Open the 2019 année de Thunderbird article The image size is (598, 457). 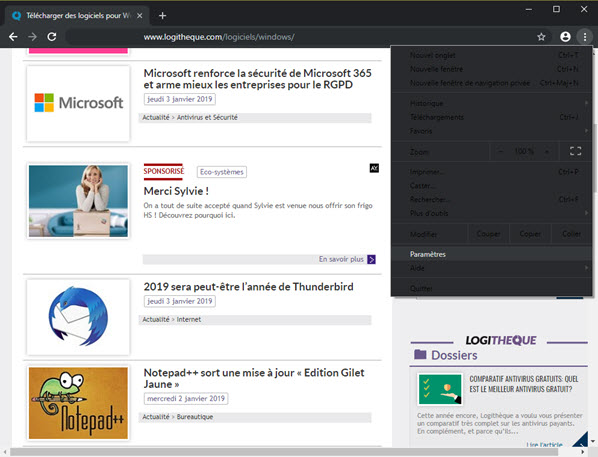coord(248,286)
